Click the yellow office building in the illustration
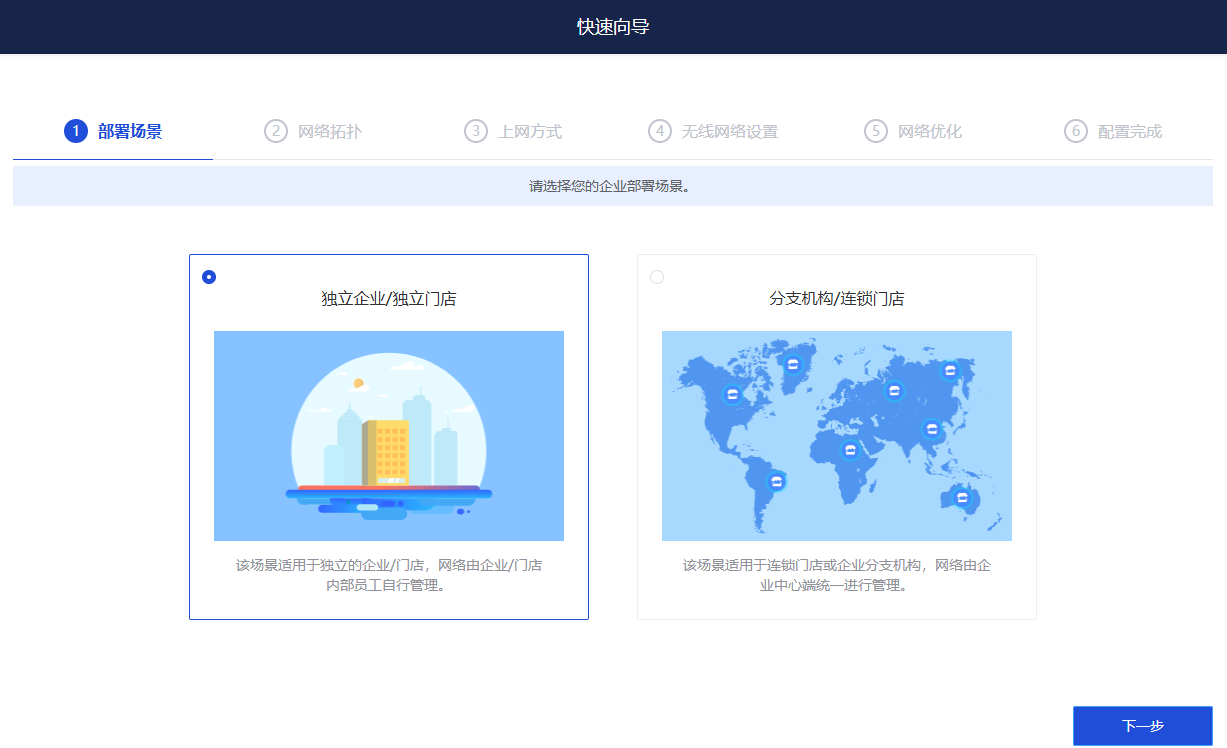1227x748 pixels. coord(388,453)
